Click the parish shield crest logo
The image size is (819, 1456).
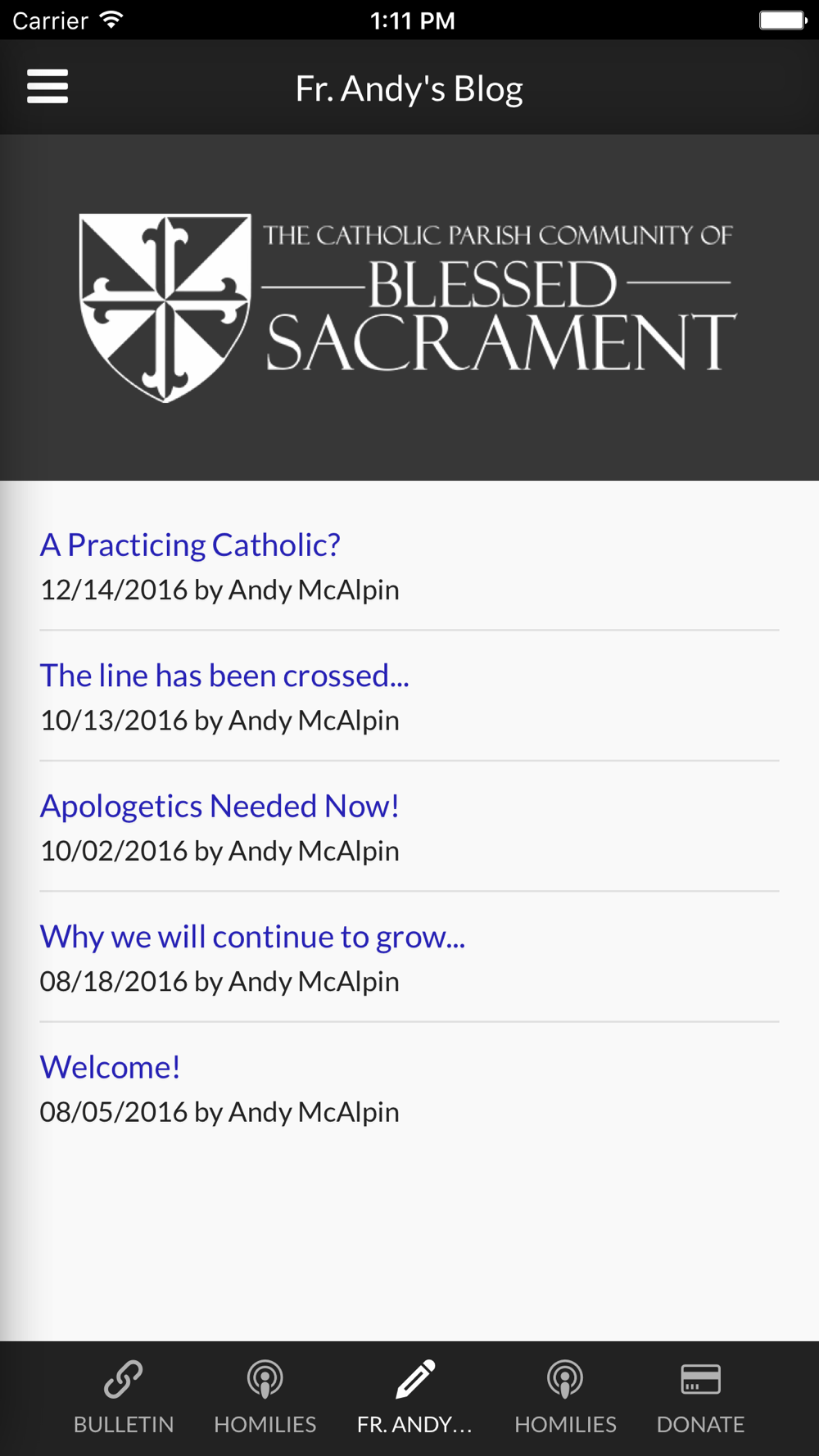coord(165,307)
